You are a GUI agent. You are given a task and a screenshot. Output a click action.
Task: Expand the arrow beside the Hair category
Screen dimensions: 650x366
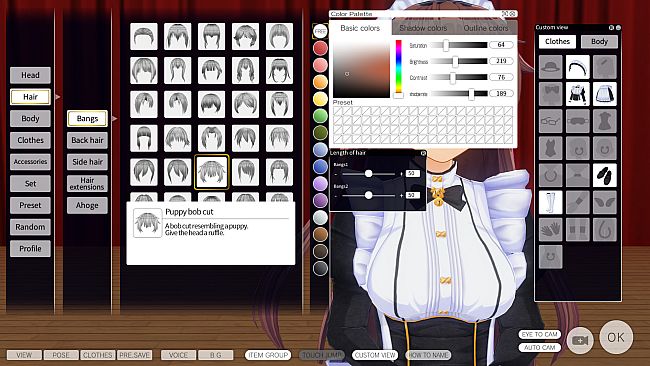coord(58,97)
